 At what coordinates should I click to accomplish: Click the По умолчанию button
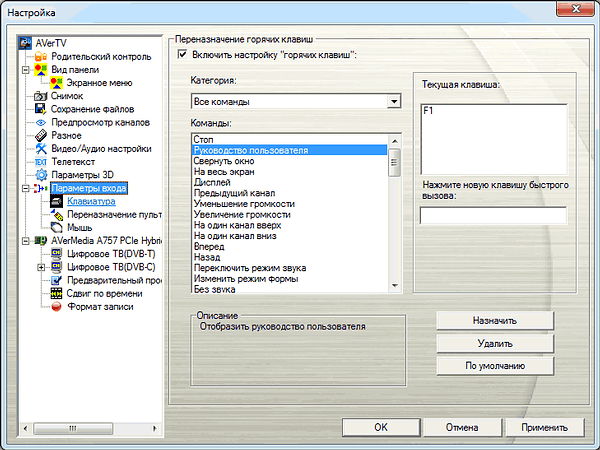click(x=495, y=365)
